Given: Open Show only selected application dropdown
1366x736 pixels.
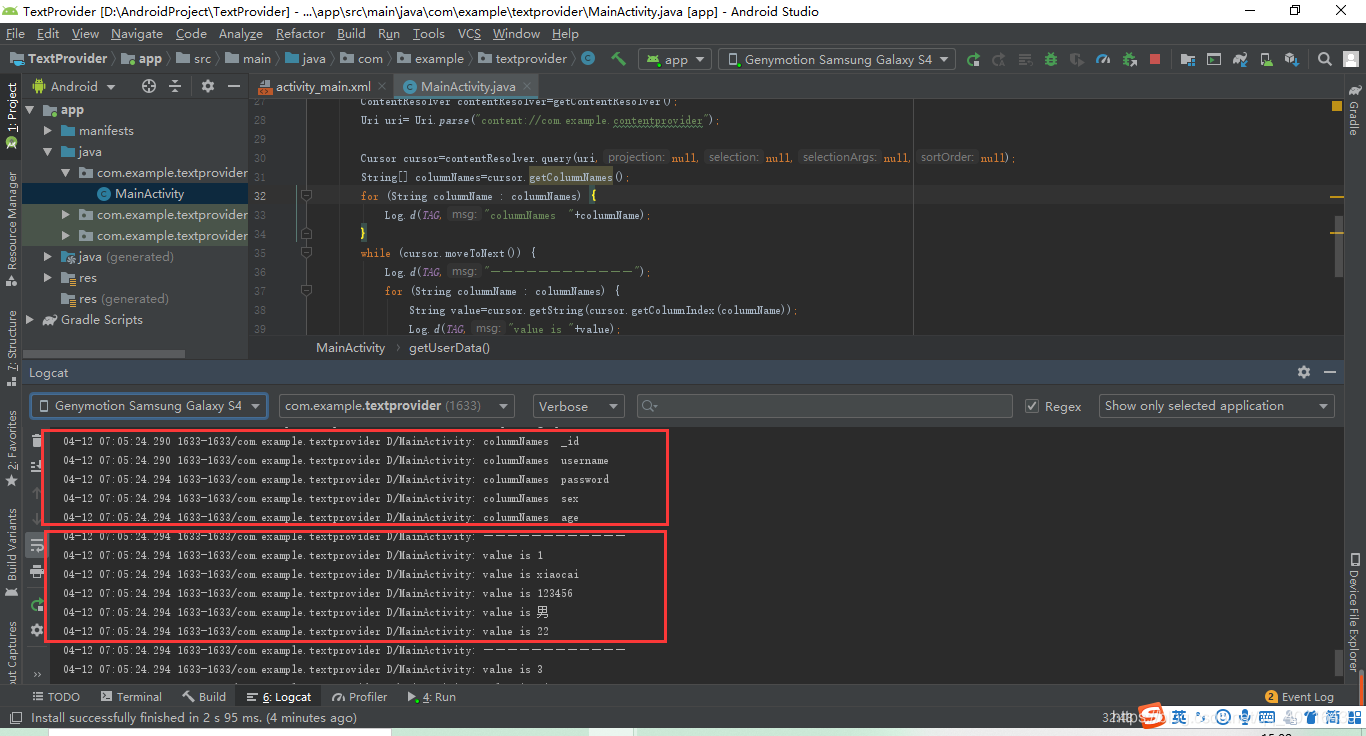Looking at the screenshot, I should (1217, 406).
